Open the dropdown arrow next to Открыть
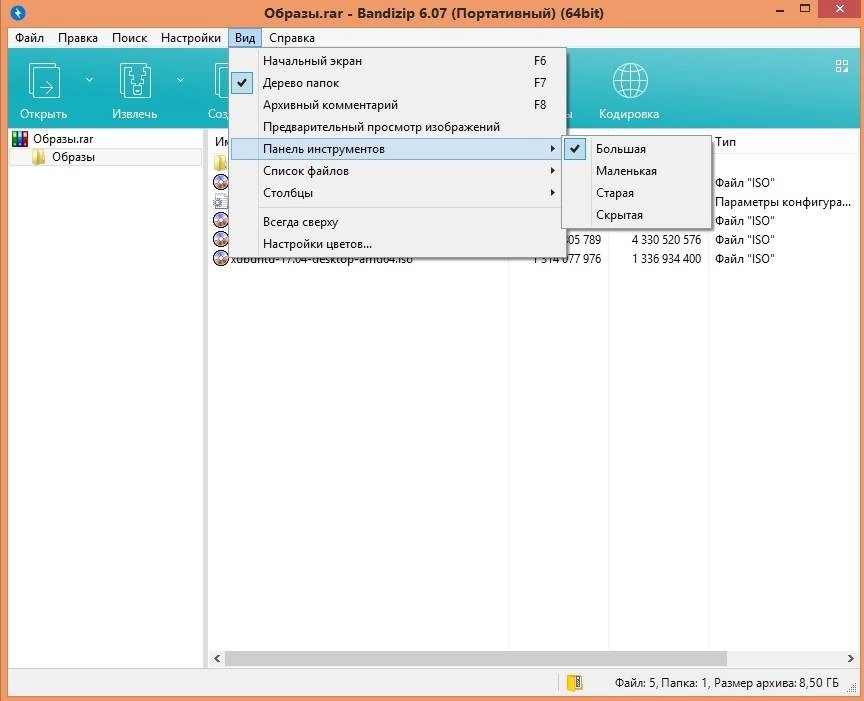This screenshot has width=864, height=701. point(89,80)
